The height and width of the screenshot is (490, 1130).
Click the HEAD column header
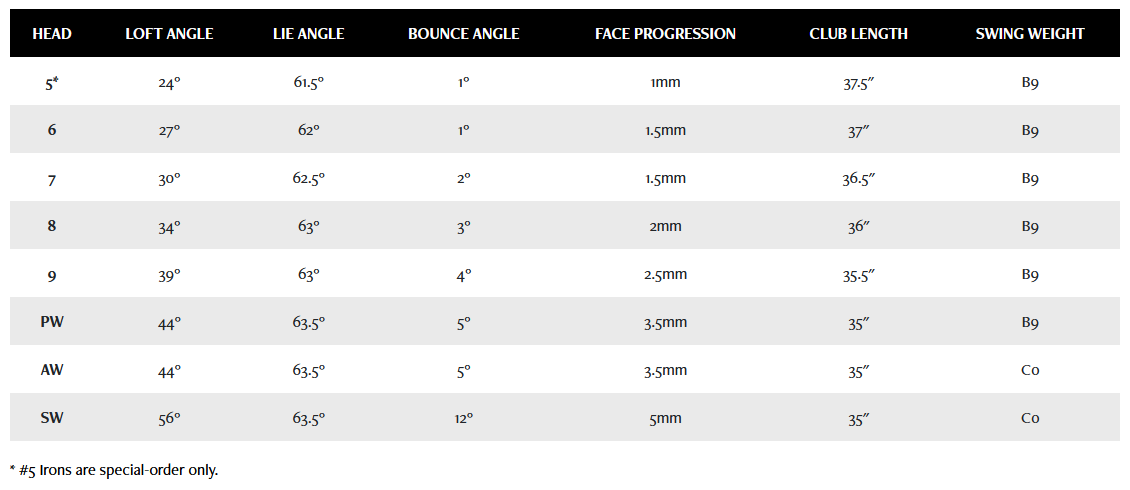click(52, 34)
